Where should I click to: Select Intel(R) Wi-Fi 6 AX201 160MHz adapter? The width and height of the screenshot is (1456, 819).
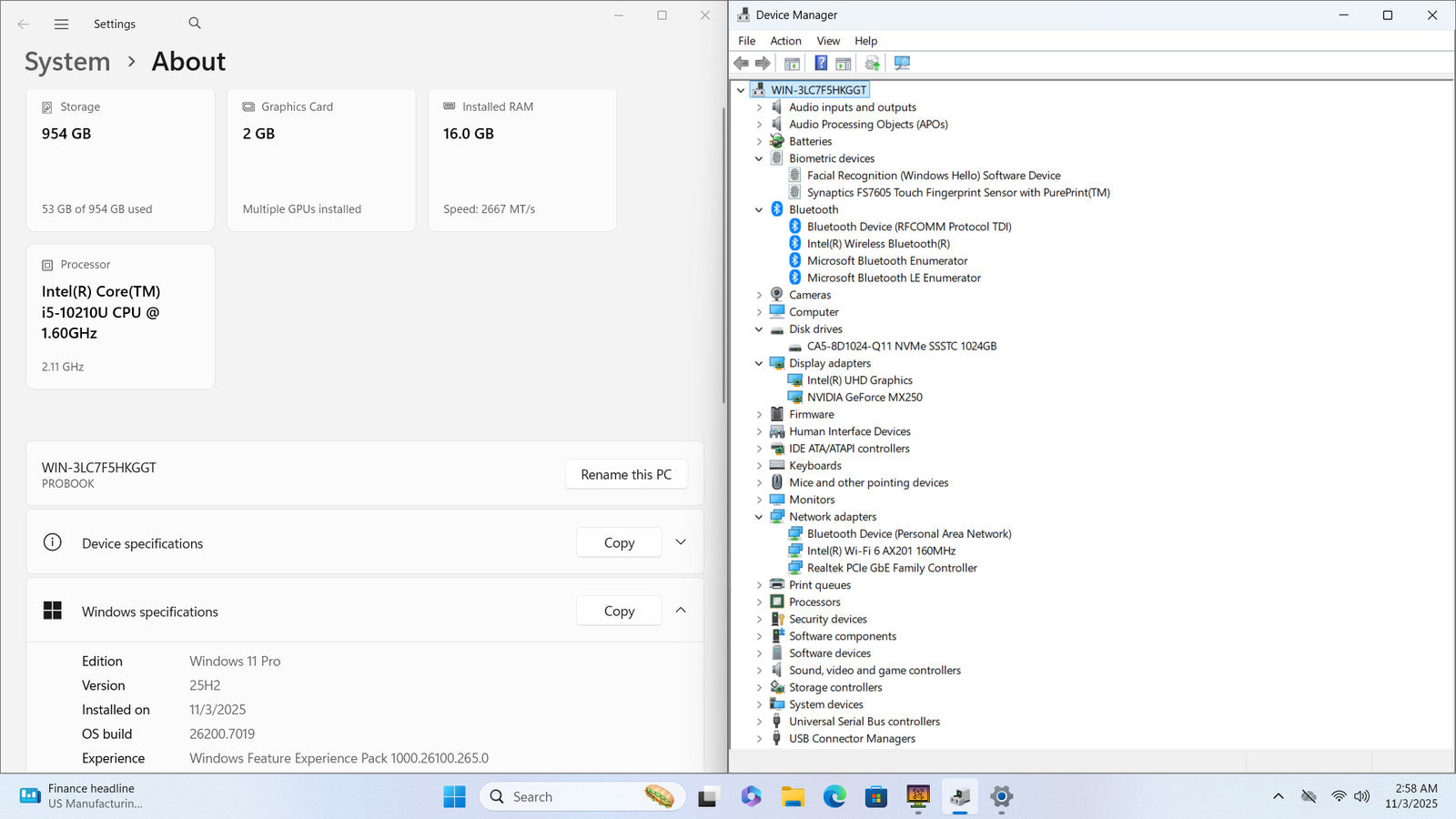click(x=880, y=551)
